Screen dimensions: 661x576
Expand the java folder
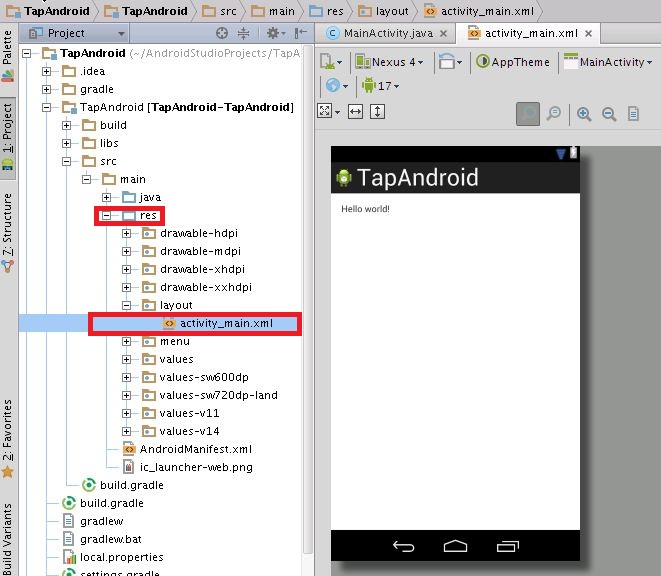[106, 197]
